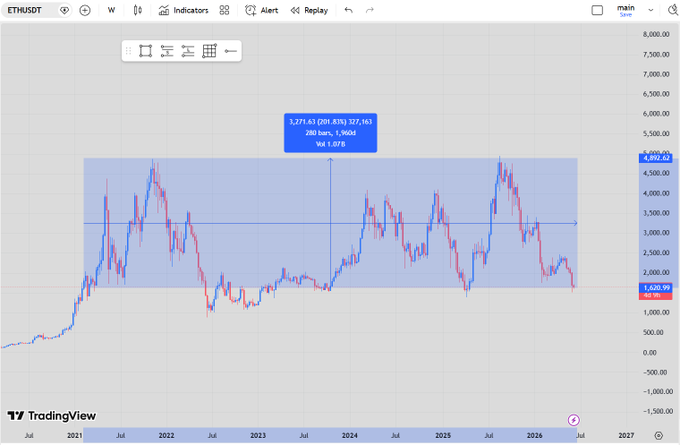This screenshot has height=445, width=680.
Task: Expand the main layout dropdown arrow
Action: (x=651, y=10)
